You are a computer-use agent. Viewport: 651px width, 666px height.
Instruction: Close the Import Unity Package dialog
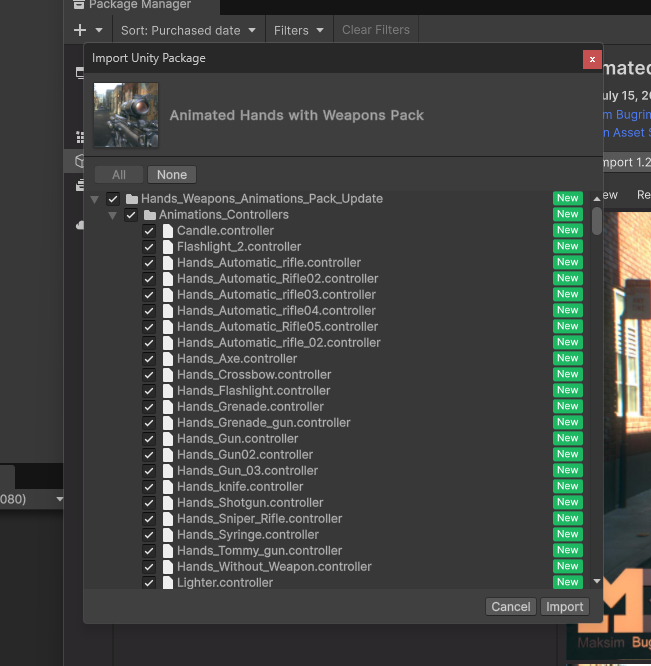[x=592, y=59]
